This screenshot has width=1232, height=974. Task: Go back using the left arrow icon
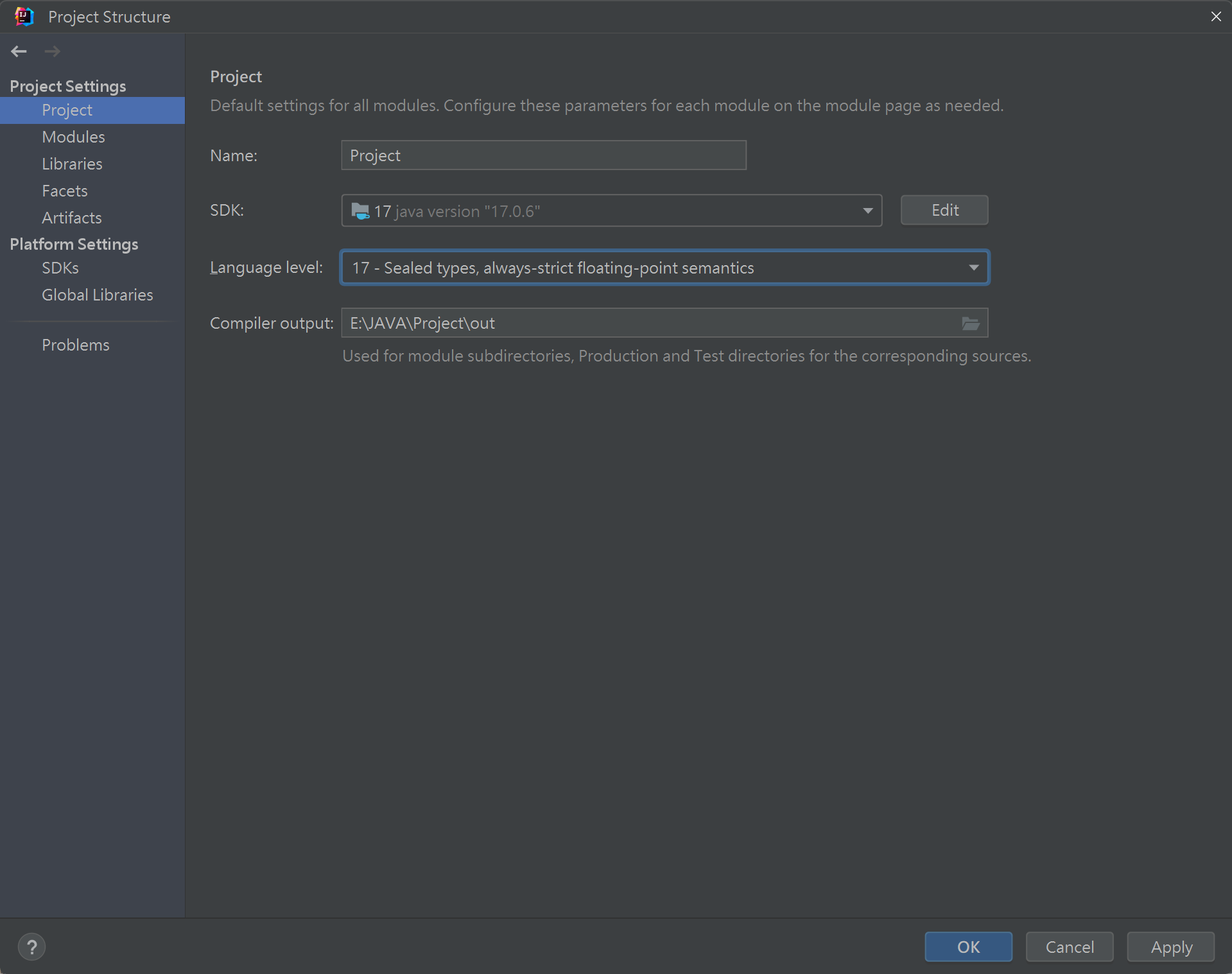coord(19,51)
